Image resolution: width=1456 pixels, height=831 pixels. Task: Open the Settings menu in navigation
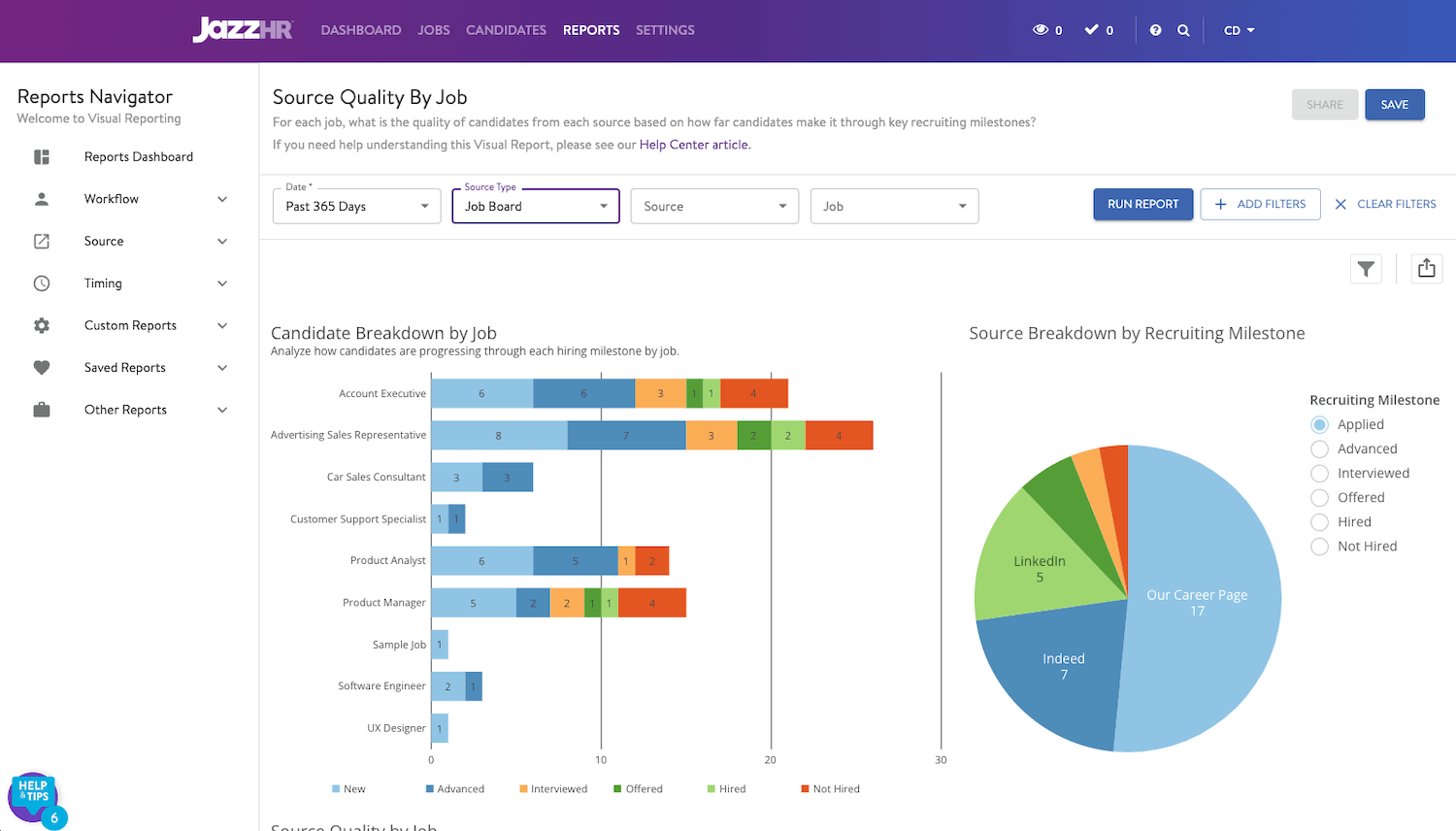(665, 30)
